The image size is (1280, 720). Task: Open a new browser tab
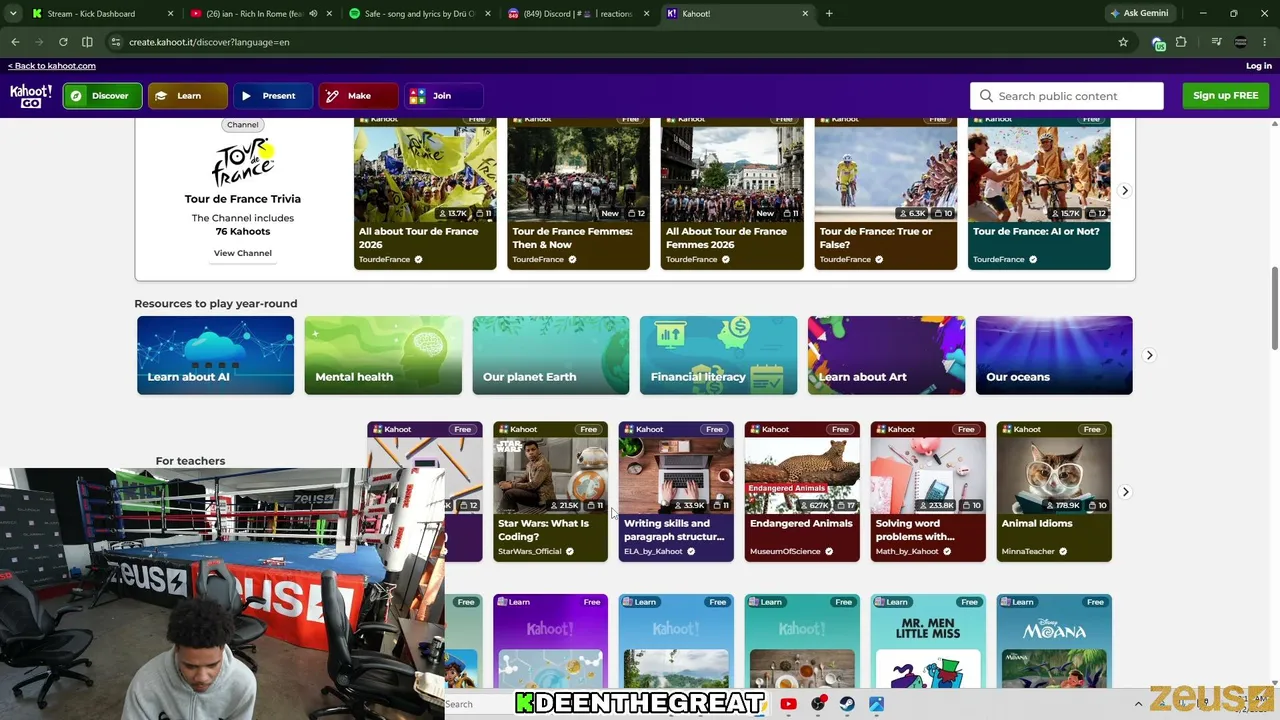pos(829,14)
